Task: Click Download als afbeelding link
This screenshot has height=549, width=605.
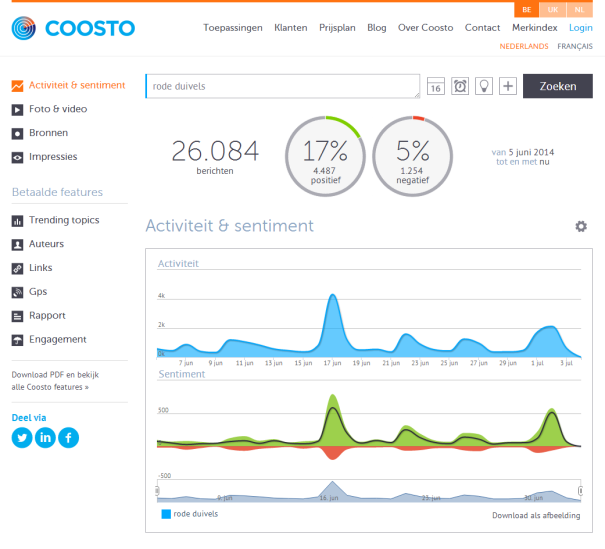Action: (536, 515)
